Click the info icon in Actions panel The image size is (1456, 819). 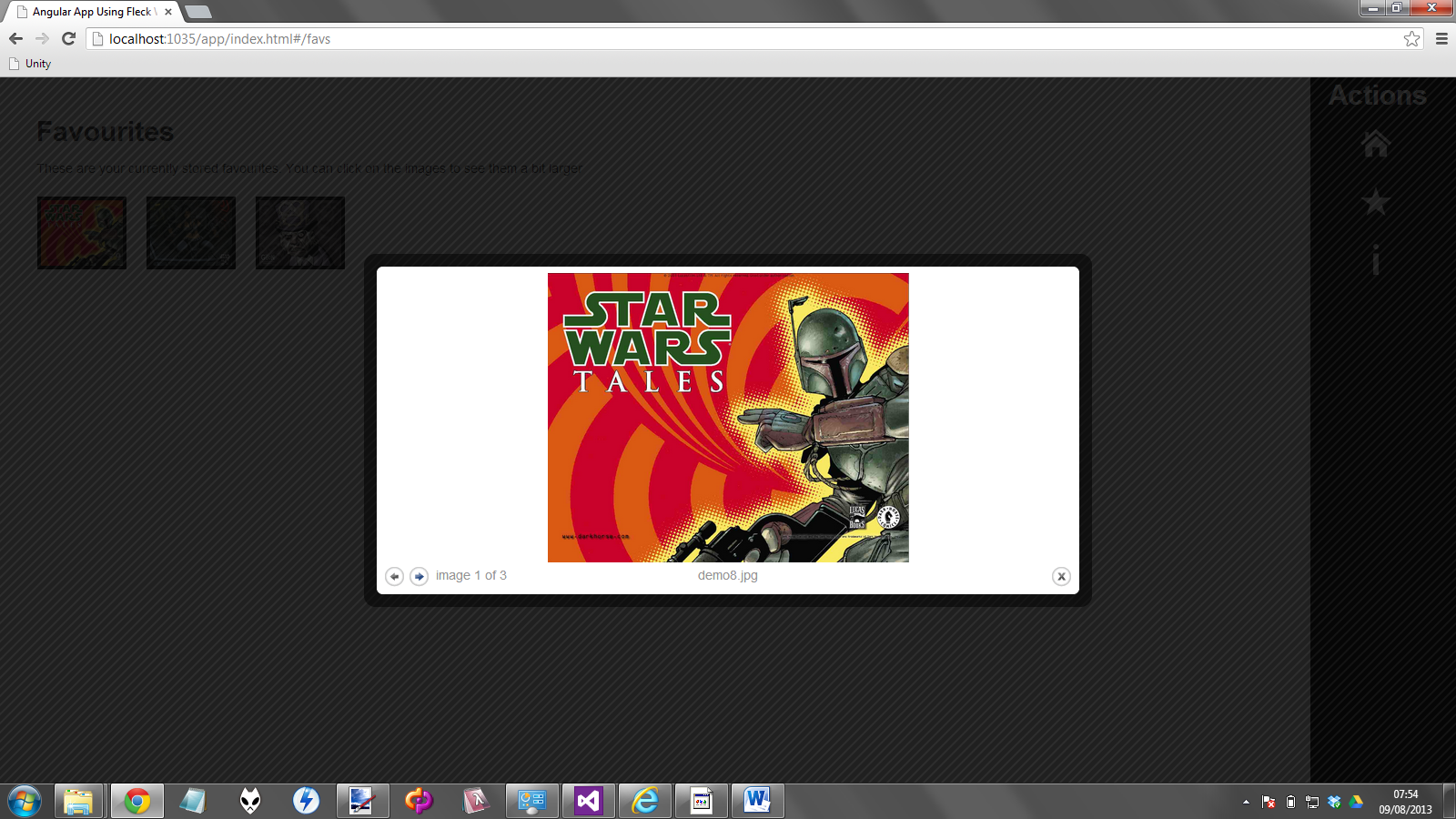(1376, 260)
